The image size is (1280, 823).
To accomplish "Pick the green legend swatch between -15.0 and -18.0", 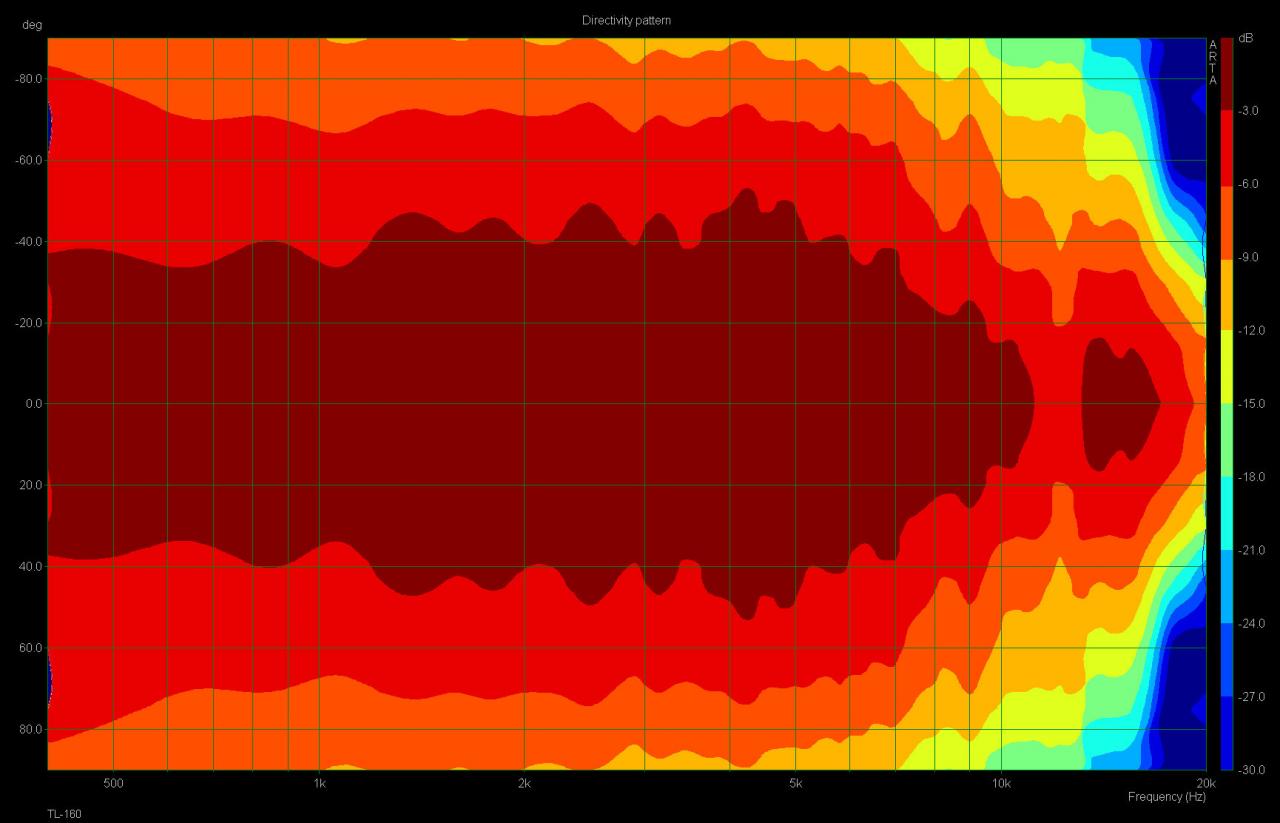I will (1227, 440).
